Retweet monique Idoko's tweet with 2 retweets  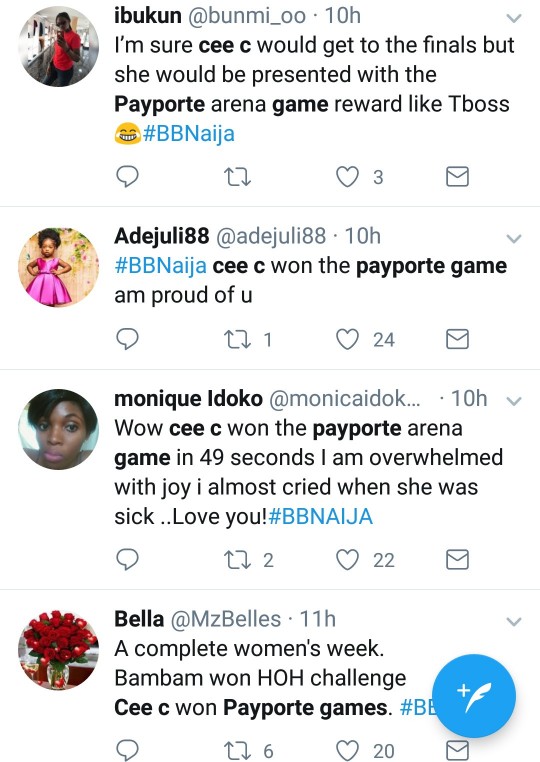click(237, 560)
